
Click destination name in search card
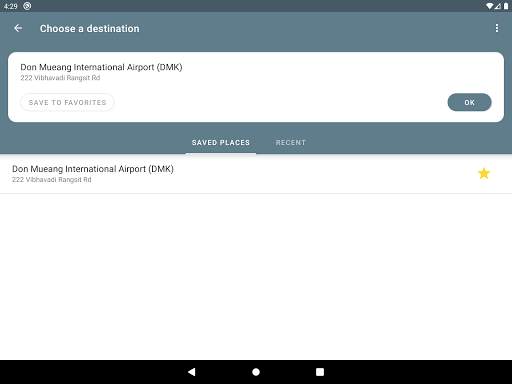point(101,67)
